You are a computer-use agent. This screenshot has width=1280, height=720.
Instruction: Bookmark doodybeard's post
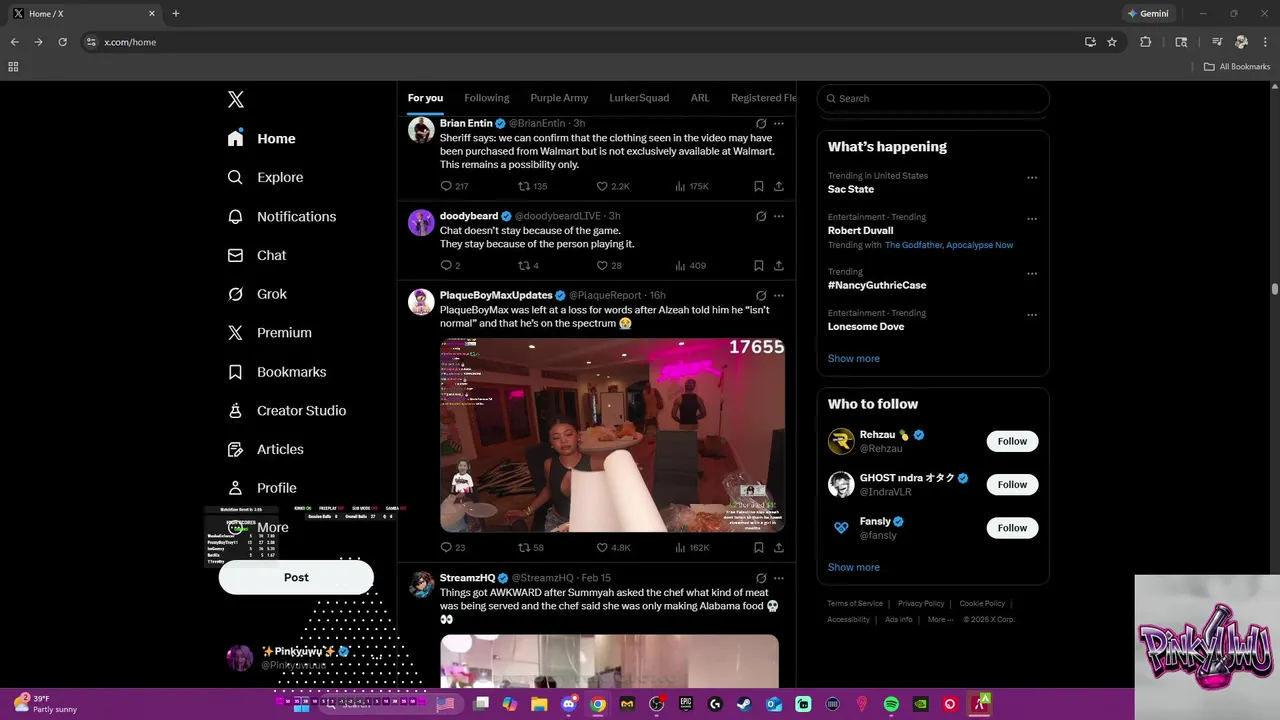pos(759,266)
